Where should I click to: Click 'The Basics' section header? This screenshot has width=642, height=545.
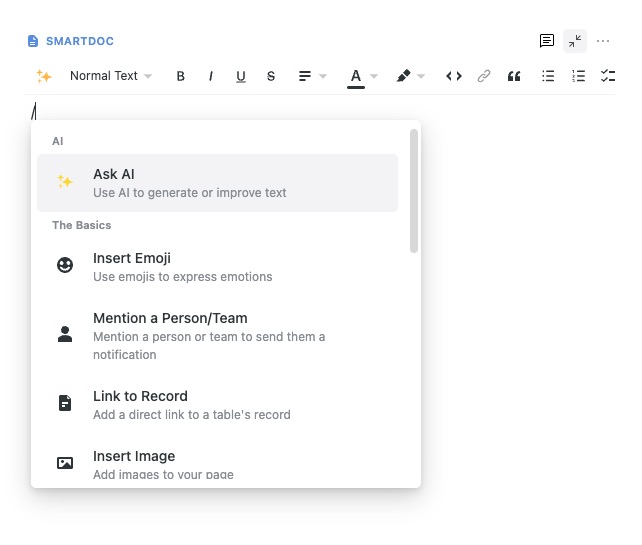pyautogui.click(x=81, y=225)
